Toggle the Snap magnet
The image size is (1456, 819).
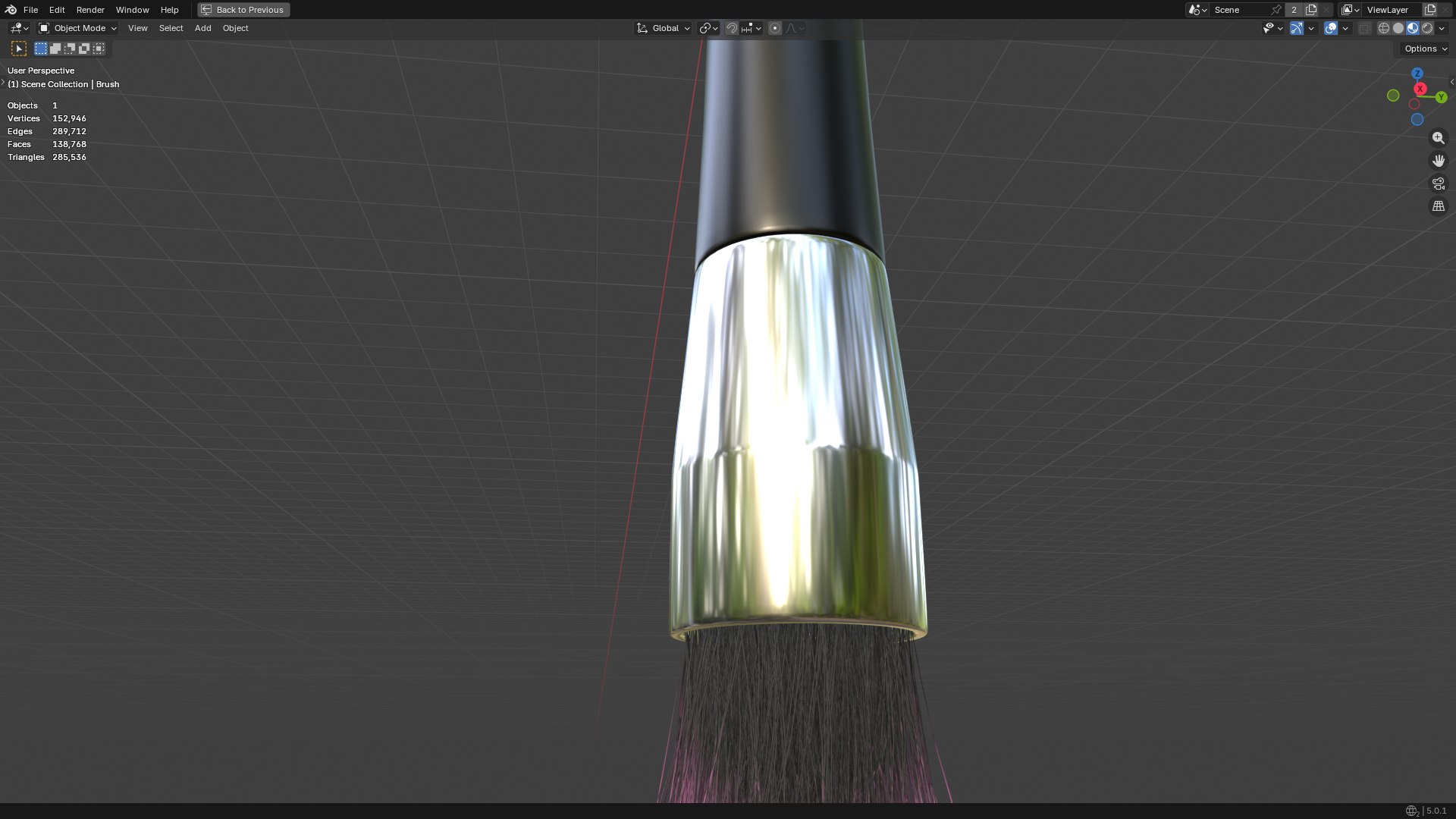[732, 28]
